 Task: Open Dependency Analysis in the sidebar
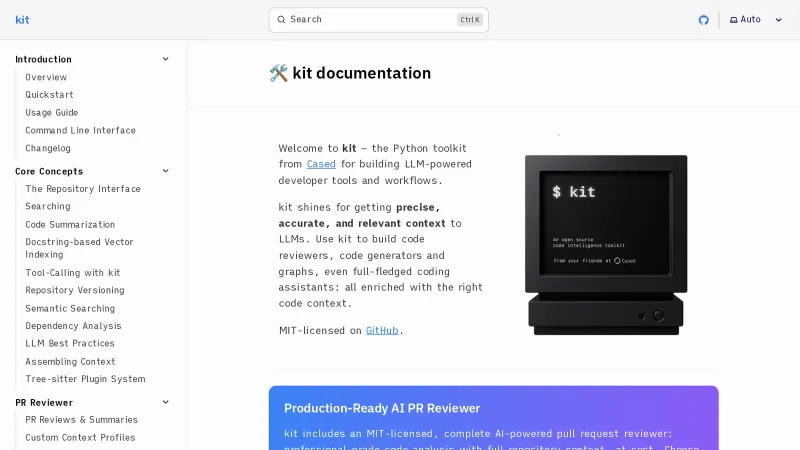73,326
